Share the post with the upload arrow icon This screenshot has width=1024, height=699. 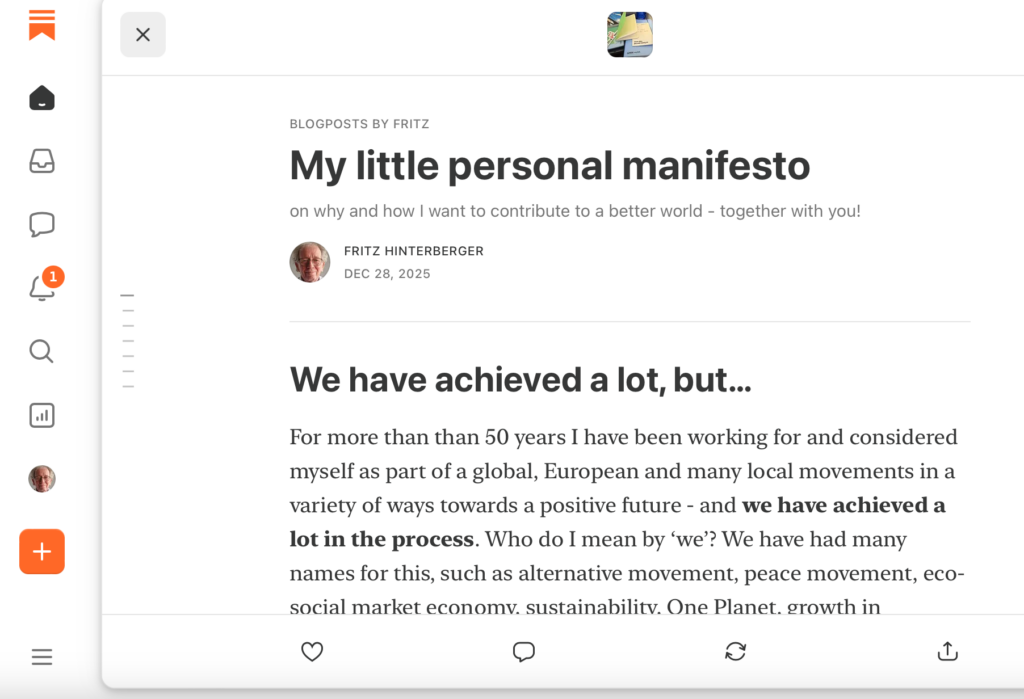(x=948, y=652)
